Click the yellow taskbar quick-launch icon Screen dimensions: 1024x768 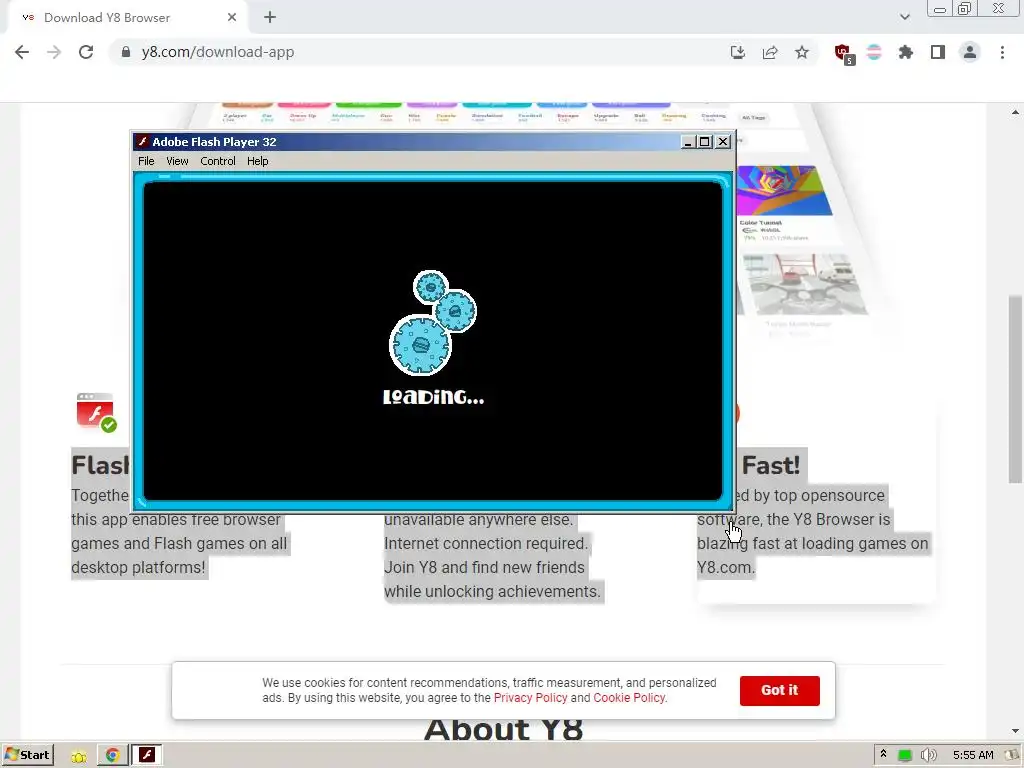pyautogui.click(x=79, y=756)
